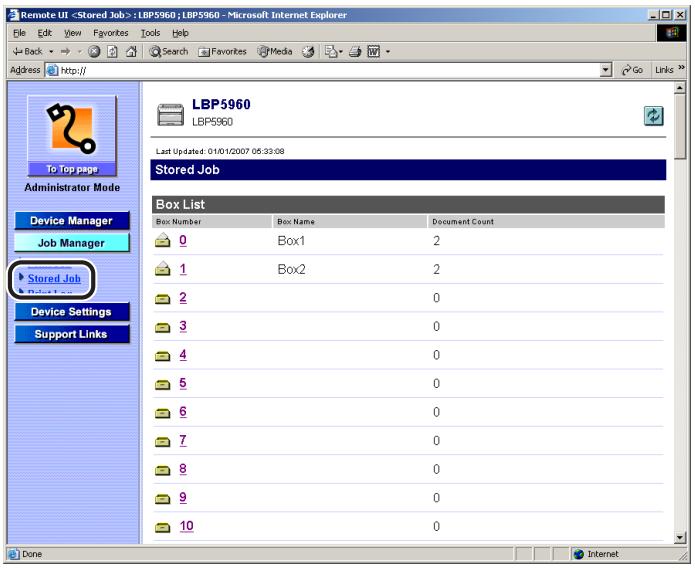The image size is (695, 570).
Task: Open box number 5 link
Action: click(x=183, y=384)
